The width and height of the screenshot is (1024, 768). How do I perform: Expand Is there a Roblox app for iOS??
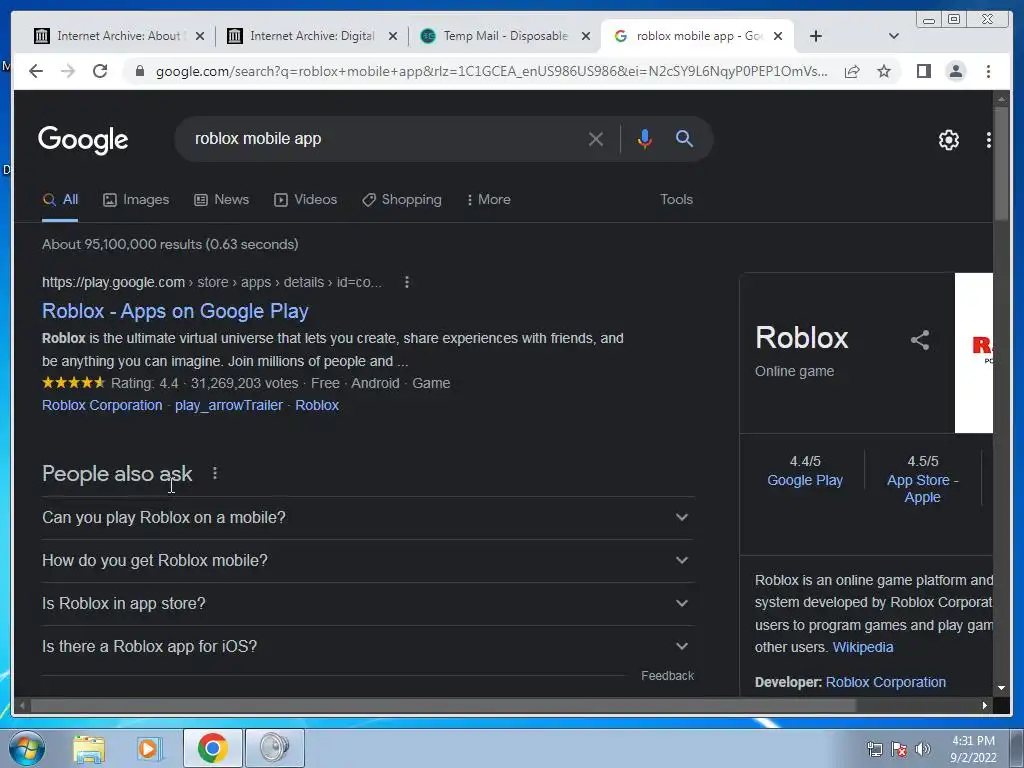click(x=368, y=647)
